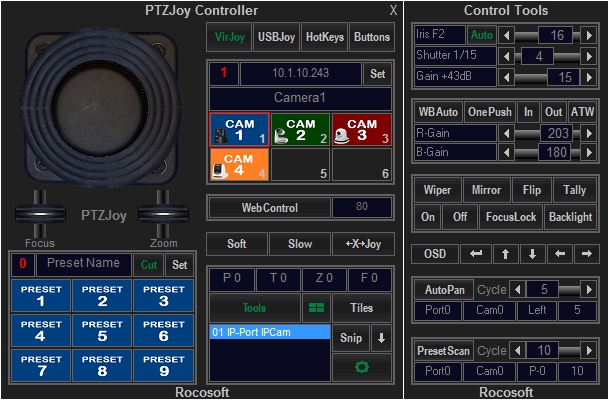Click the Snip button
The height and width of the screenshot is (400, 609).
pos(351,338)
